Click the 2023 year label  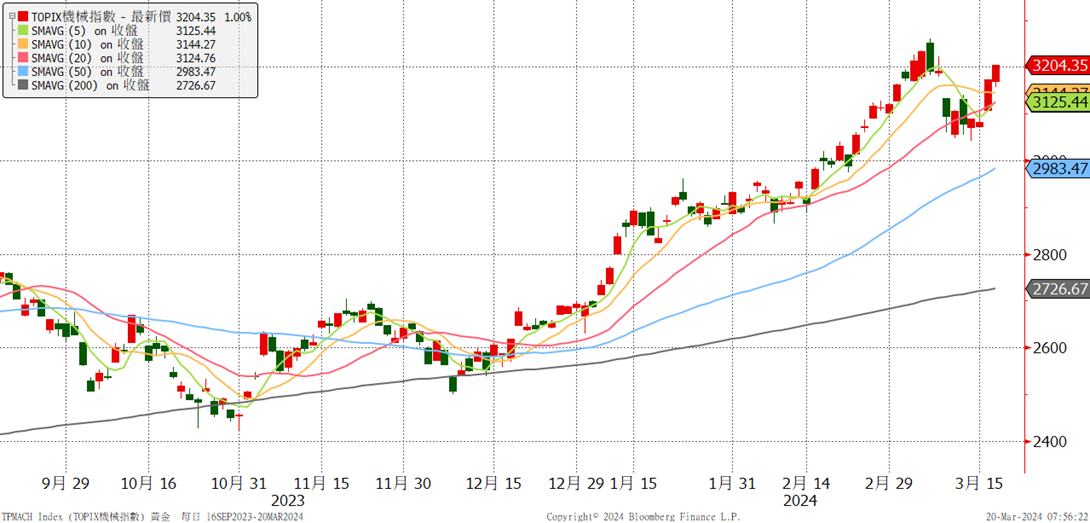point(286,501)
